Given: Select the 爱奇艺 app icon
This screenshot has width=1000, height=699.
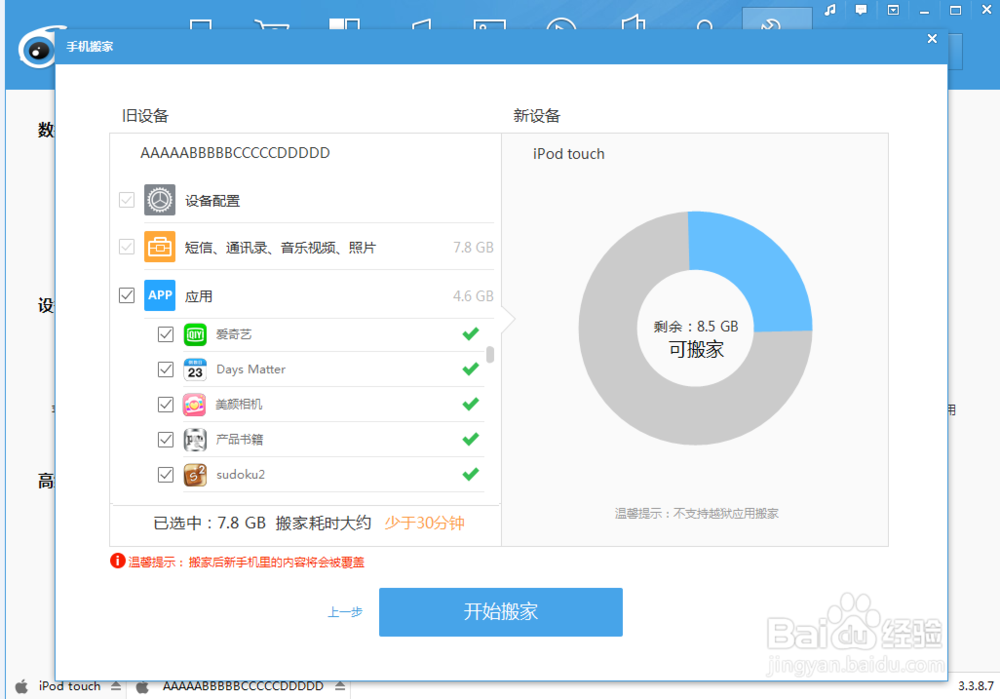Looking at the screenshot, I should click(x=196, y=334).
